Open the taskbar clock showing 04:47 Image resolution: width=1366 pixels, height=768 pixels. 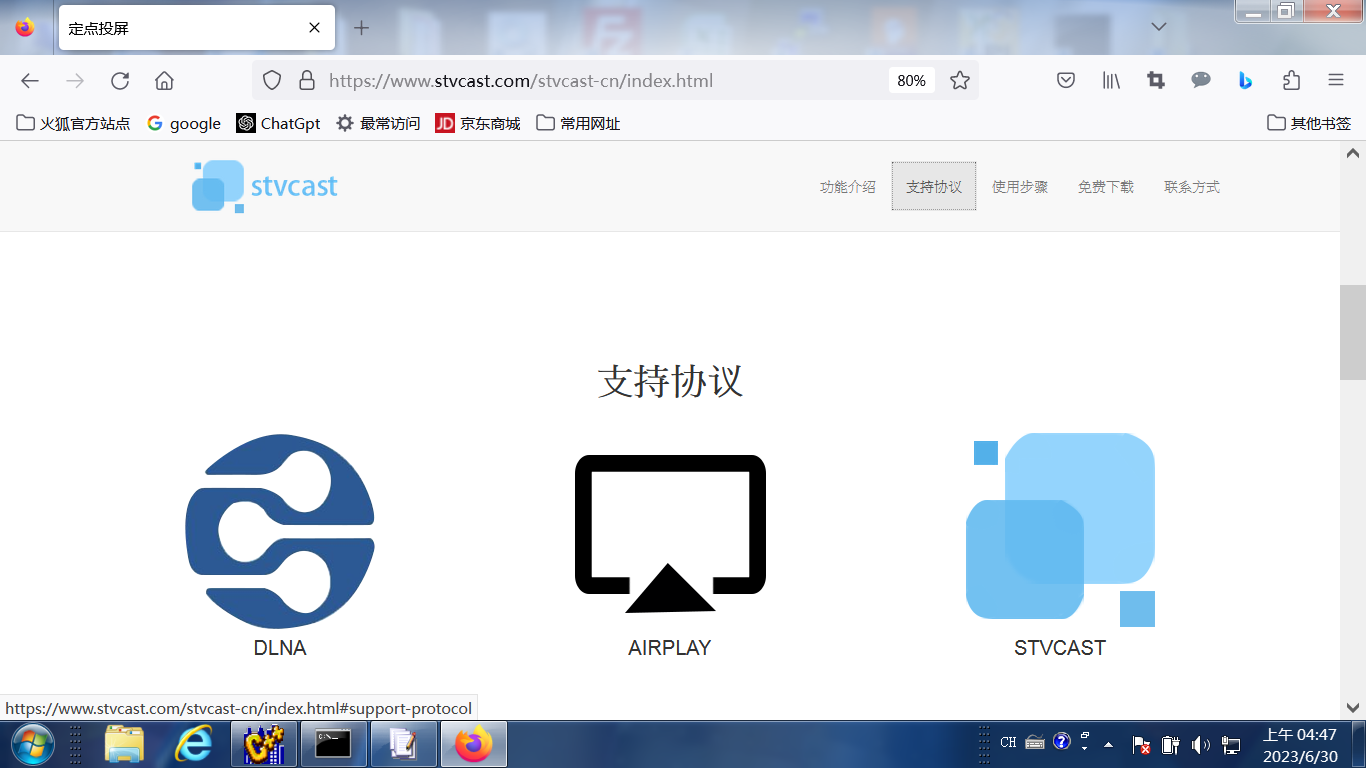pos(1300,745)
